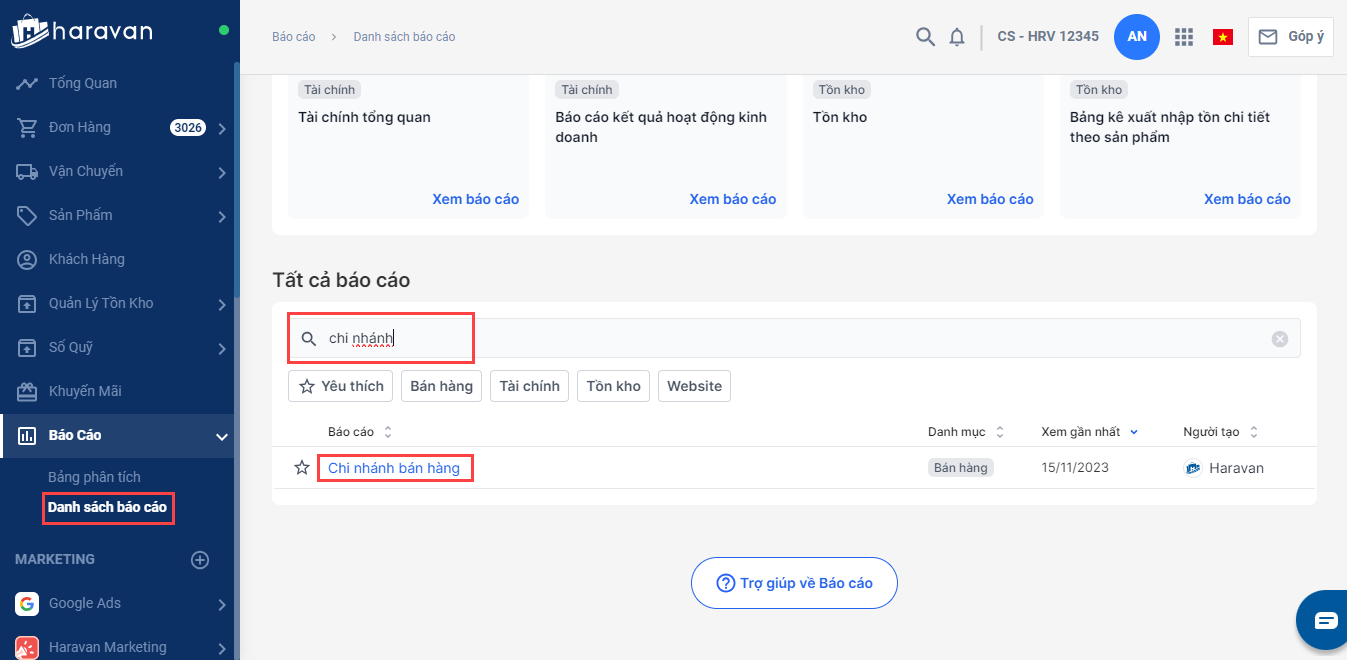Image resolution: width=1347 pixels, height=660 pixels.
Task: Click the plus icon beside MARKETING
Action: [200, 560]
